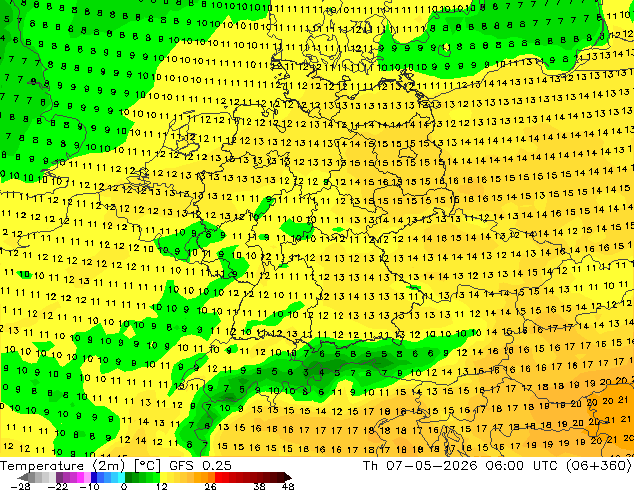Click the cyan swatch left of the 0 mark
634x490 pixels.
121,477
